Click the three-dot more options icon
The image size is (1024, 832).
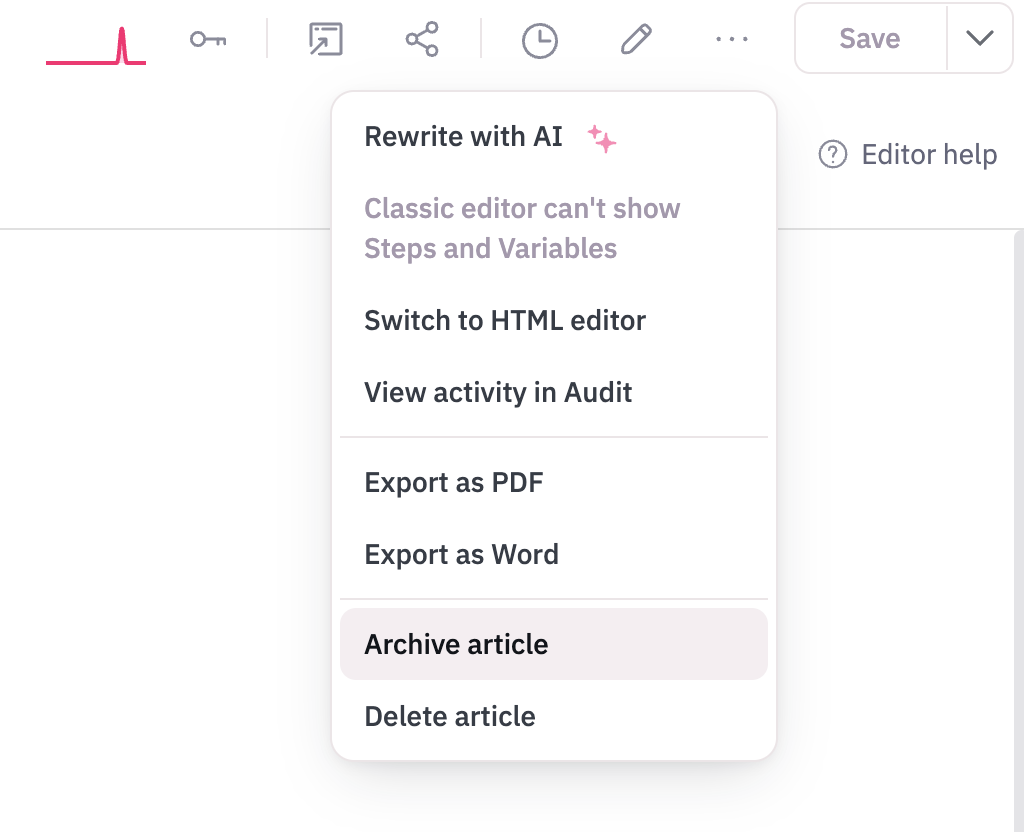[x=731, y=39]
